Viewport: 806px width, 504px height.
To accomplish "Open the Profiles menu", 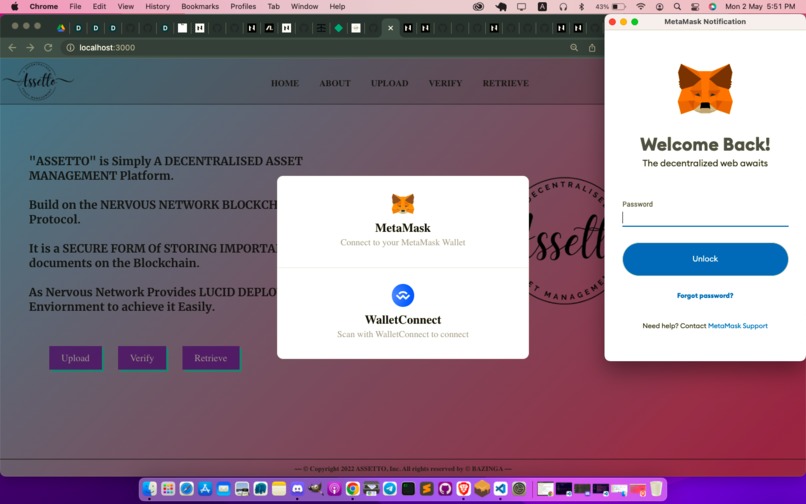I will [243, 6].
